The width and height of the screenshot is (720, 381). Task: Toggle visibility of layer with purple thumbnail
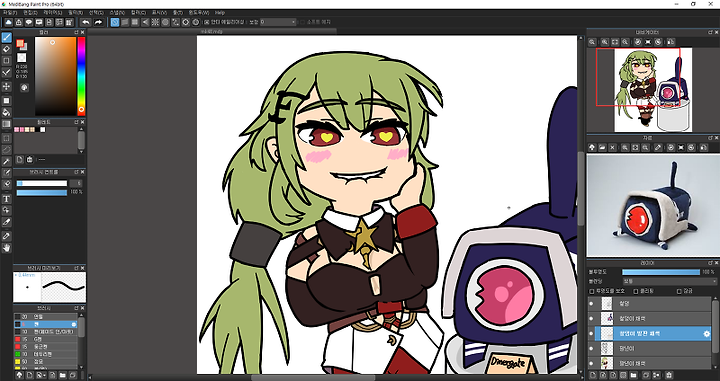591,318
